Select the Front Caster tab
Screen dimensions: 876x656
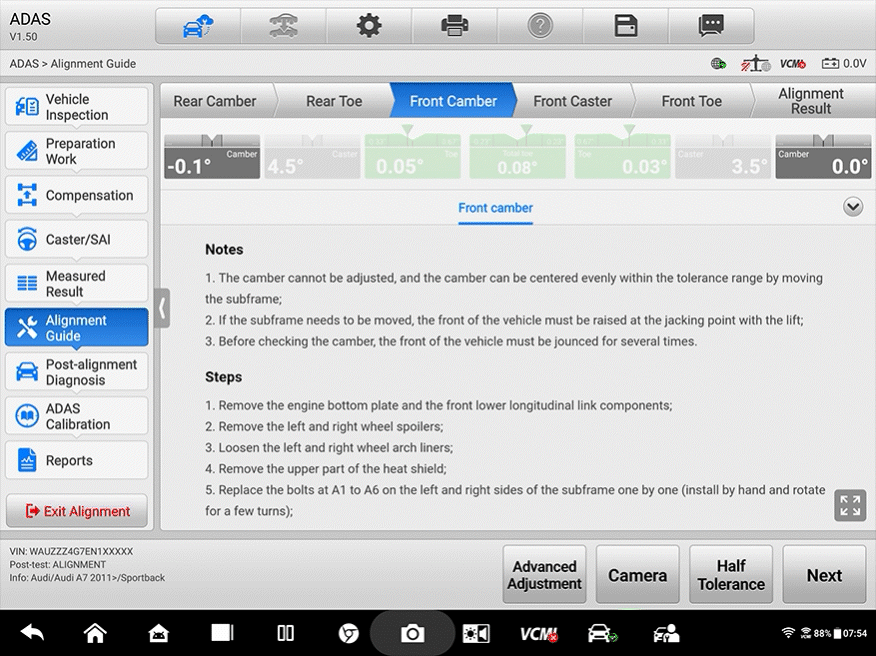(572, 101)
